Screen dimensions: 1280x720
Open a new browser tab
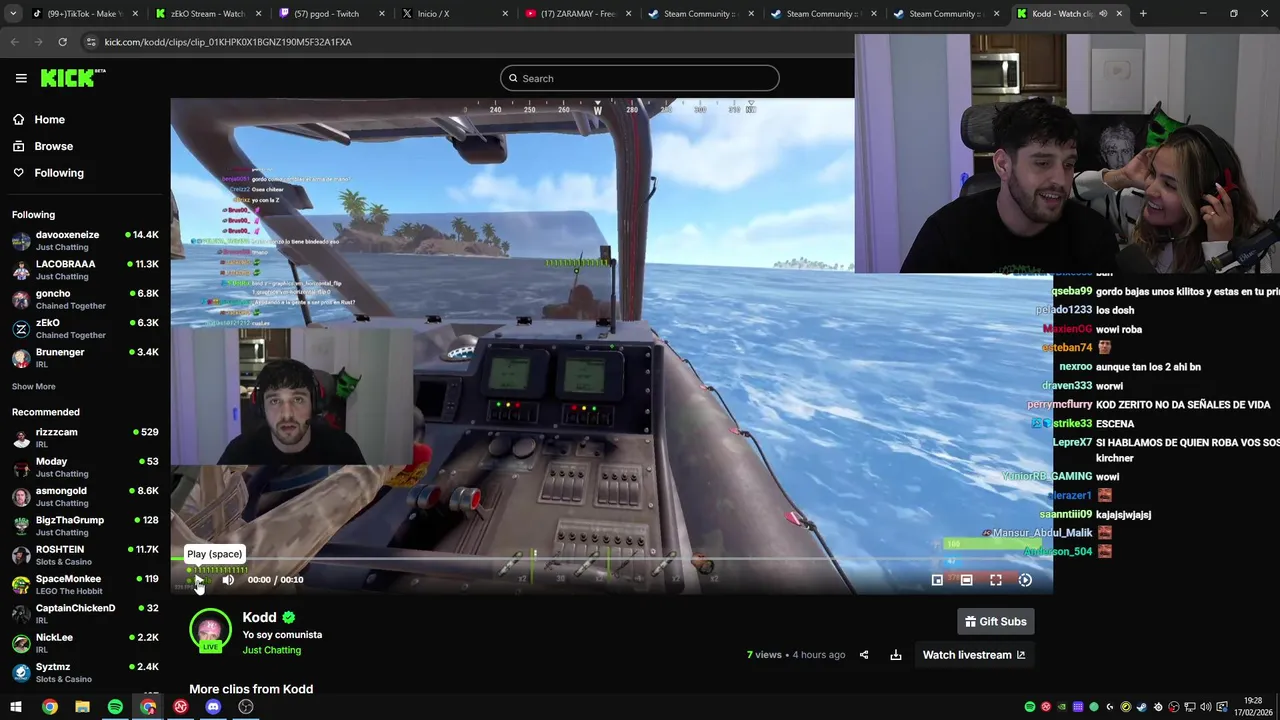(1143, 14)
